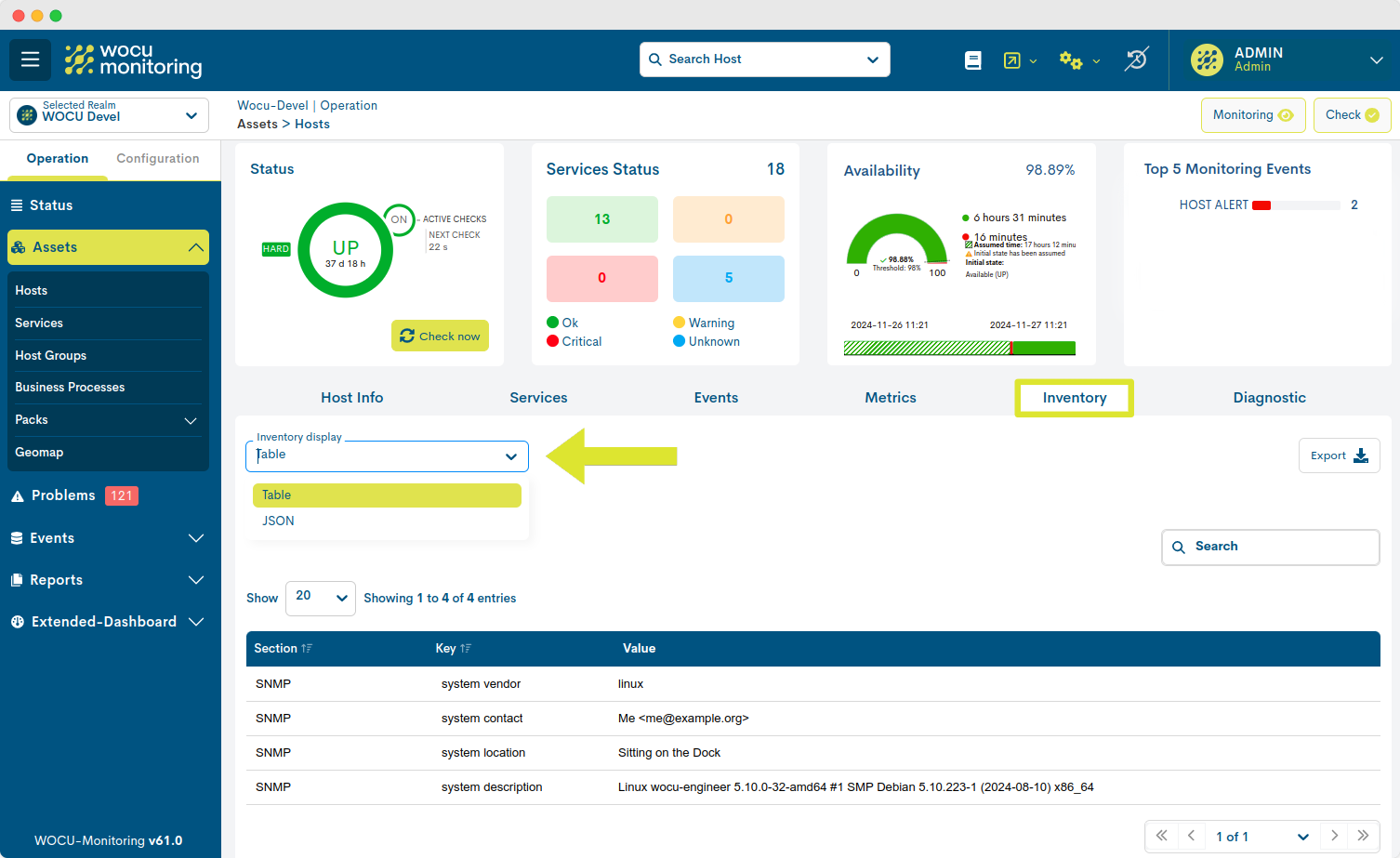This screenshot has height=858, width=1400.
Task: Expand the ADMIN user menu chevron
Action: click(1377, 60)
